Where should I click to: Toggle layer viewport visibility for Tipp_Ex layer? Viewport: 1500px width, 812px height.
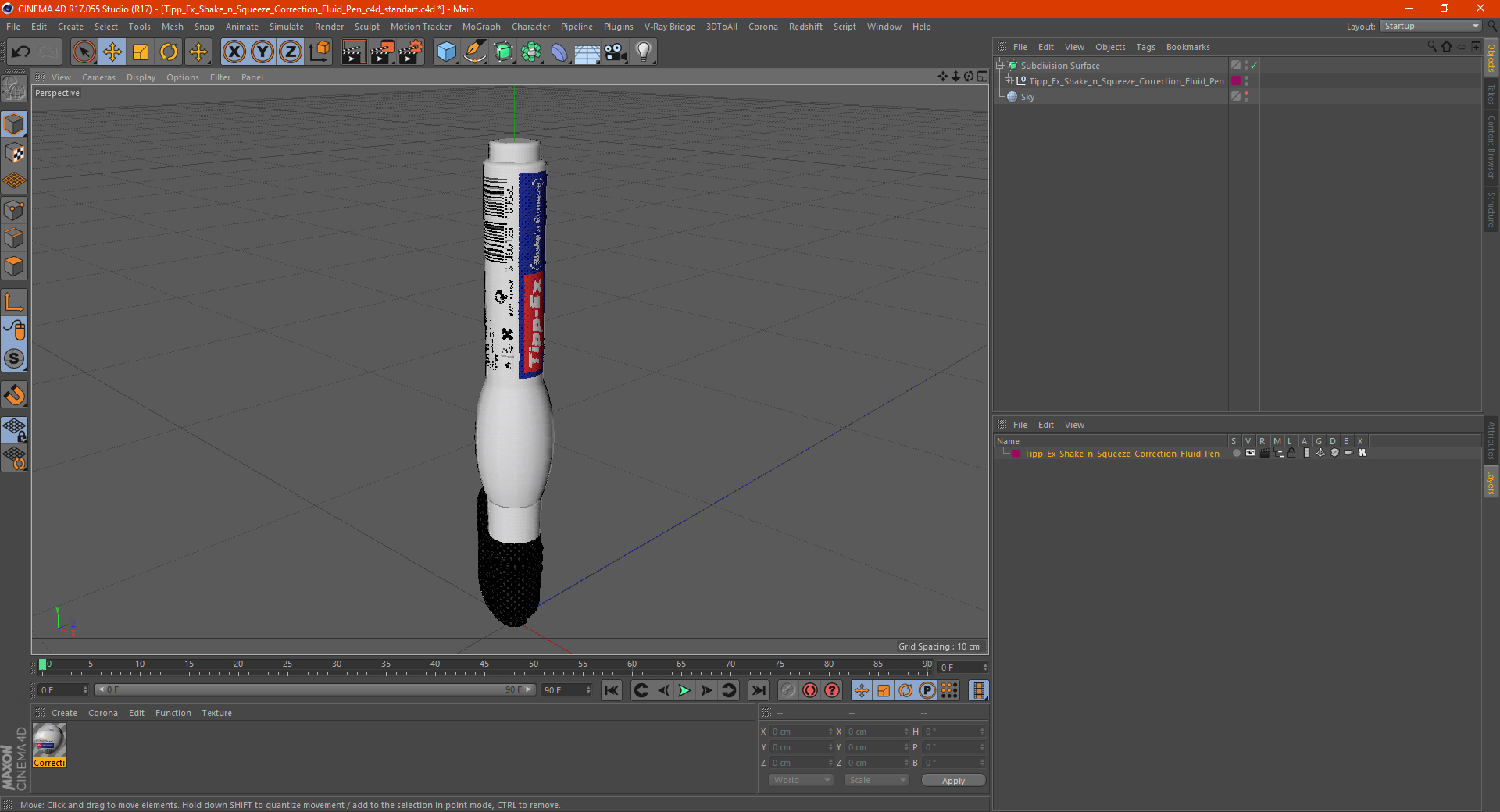[1250, 453]
